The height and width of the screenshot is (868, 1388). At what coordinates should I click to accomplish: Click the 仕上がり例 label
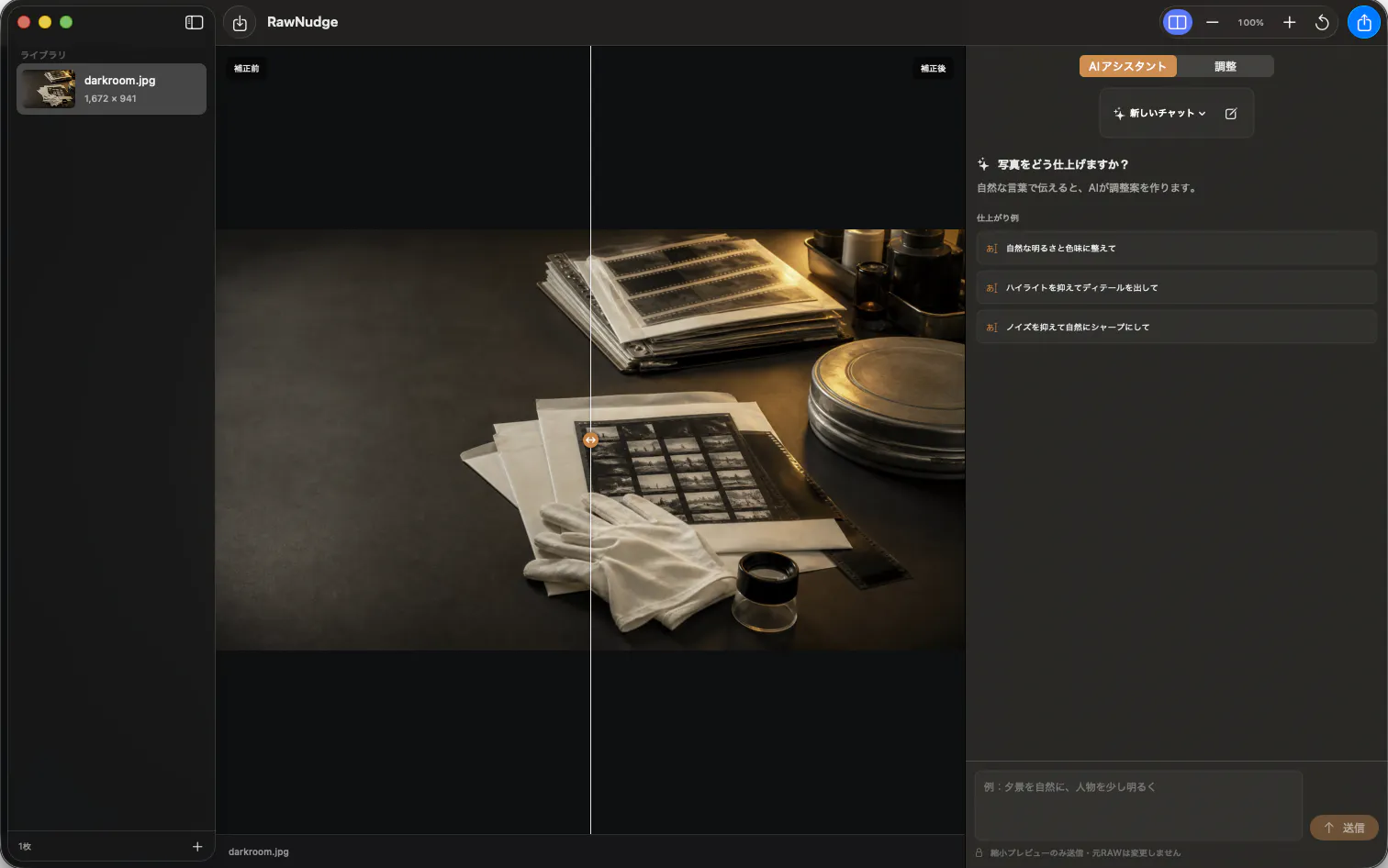click(998, 218)
